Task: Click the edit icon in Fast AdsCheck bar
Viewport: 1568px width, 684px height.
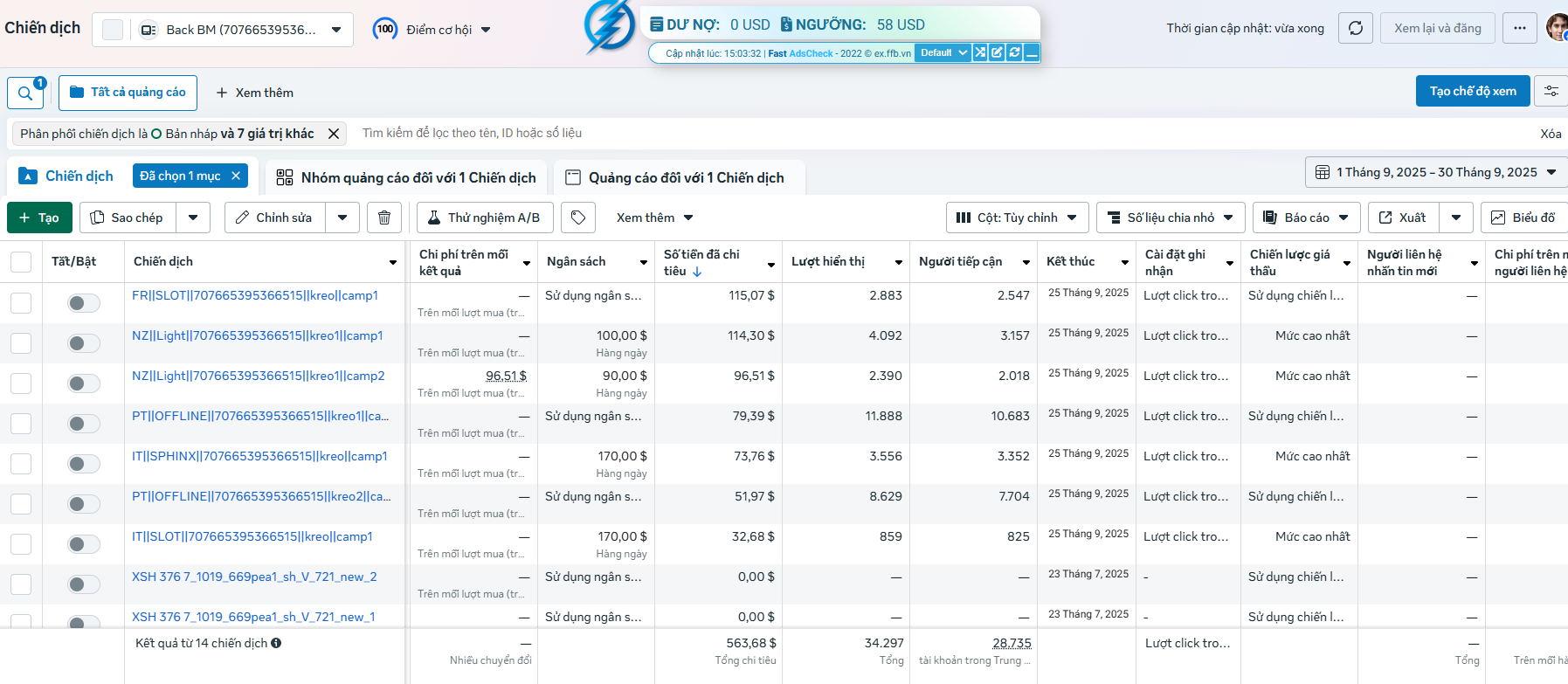Action: pos(997,52)
